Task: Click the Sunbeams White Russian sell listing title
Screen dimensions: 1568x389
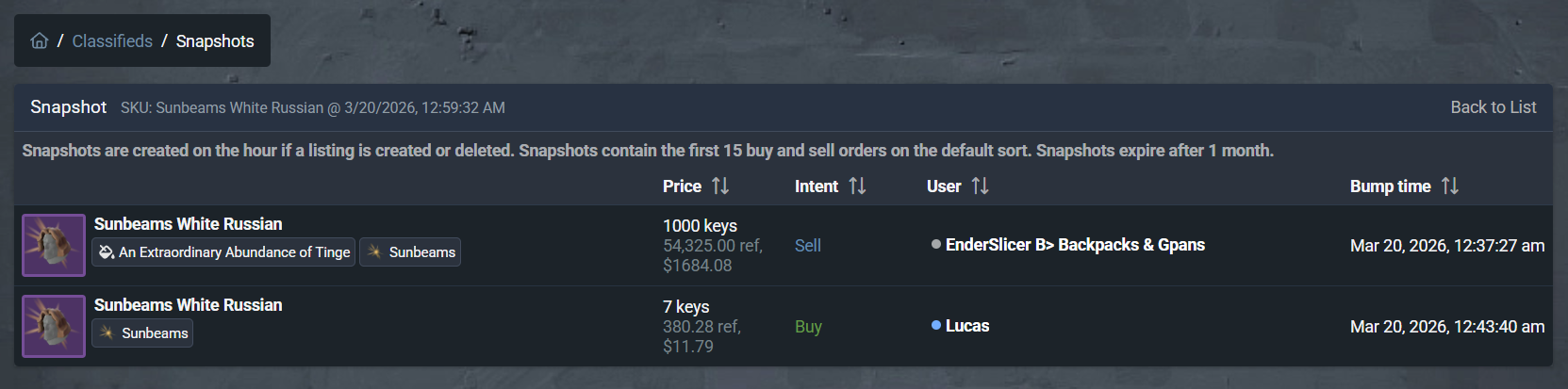Action: tap(188, 224)
